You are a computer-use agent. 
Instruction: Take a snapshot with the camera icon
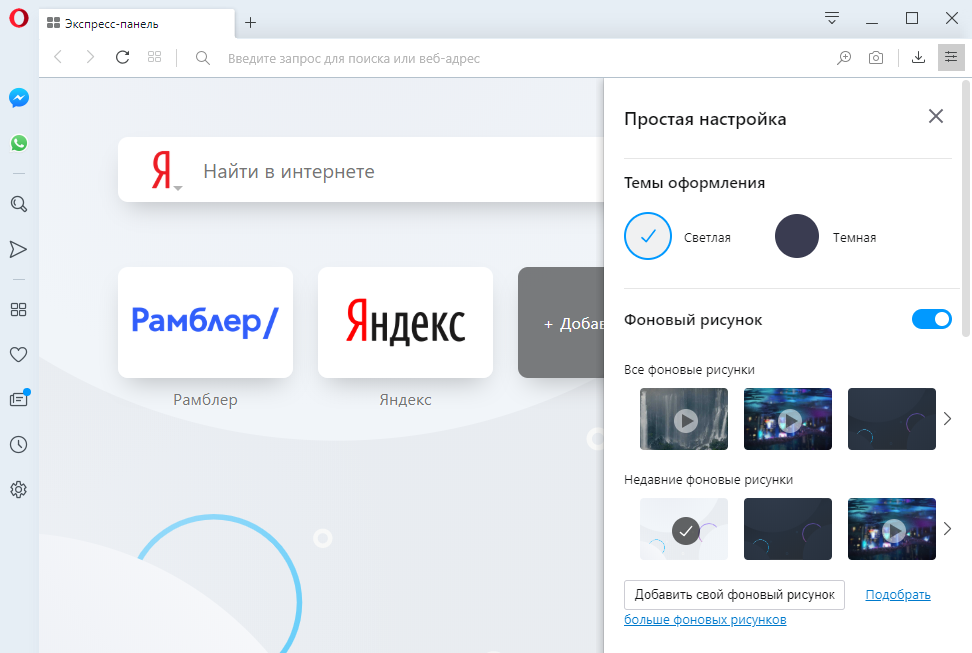(876, 58)
